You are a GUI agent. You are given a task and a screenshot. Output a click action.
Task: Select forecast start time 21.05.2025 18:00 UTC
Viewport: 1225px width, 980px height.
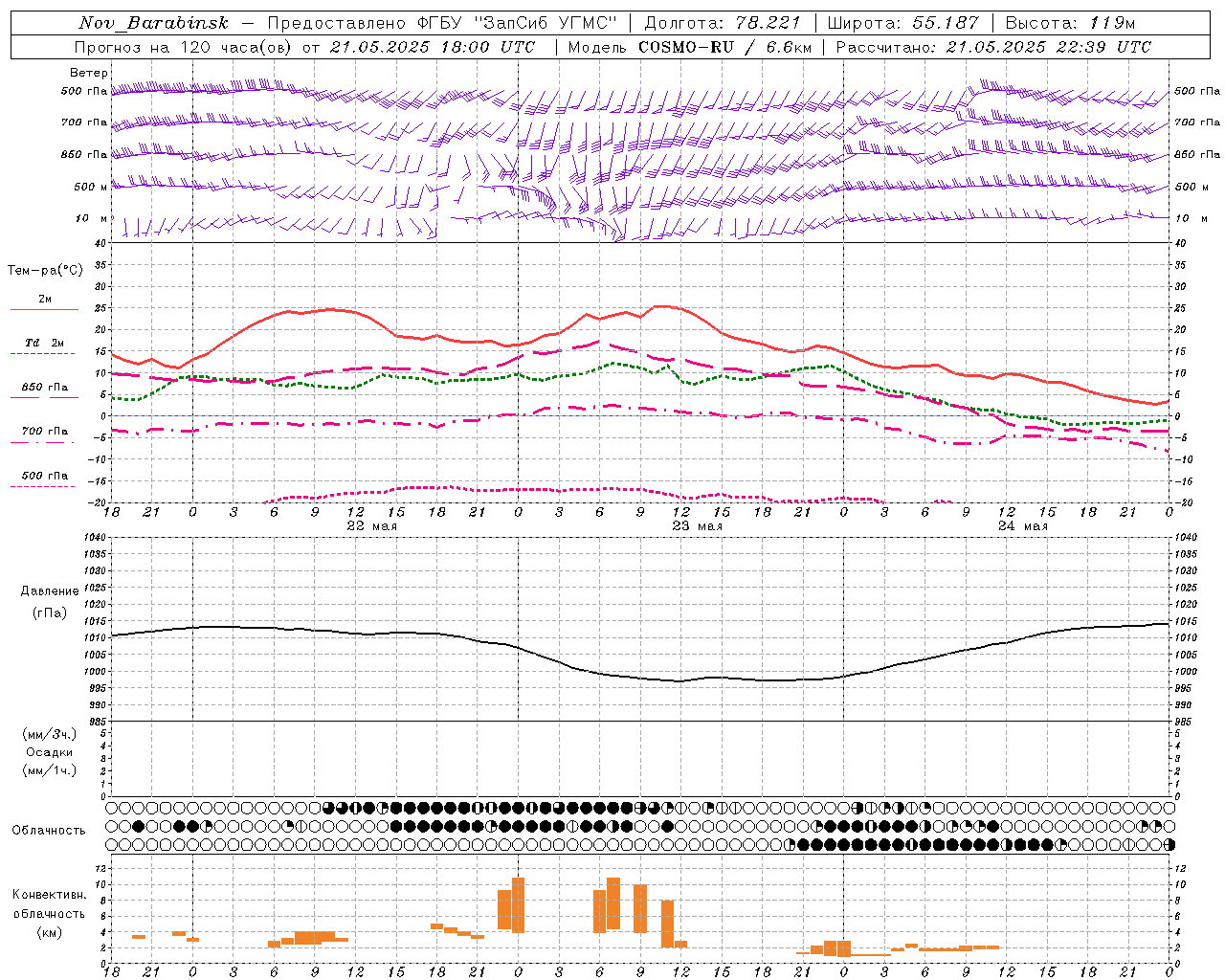(432, 47)
